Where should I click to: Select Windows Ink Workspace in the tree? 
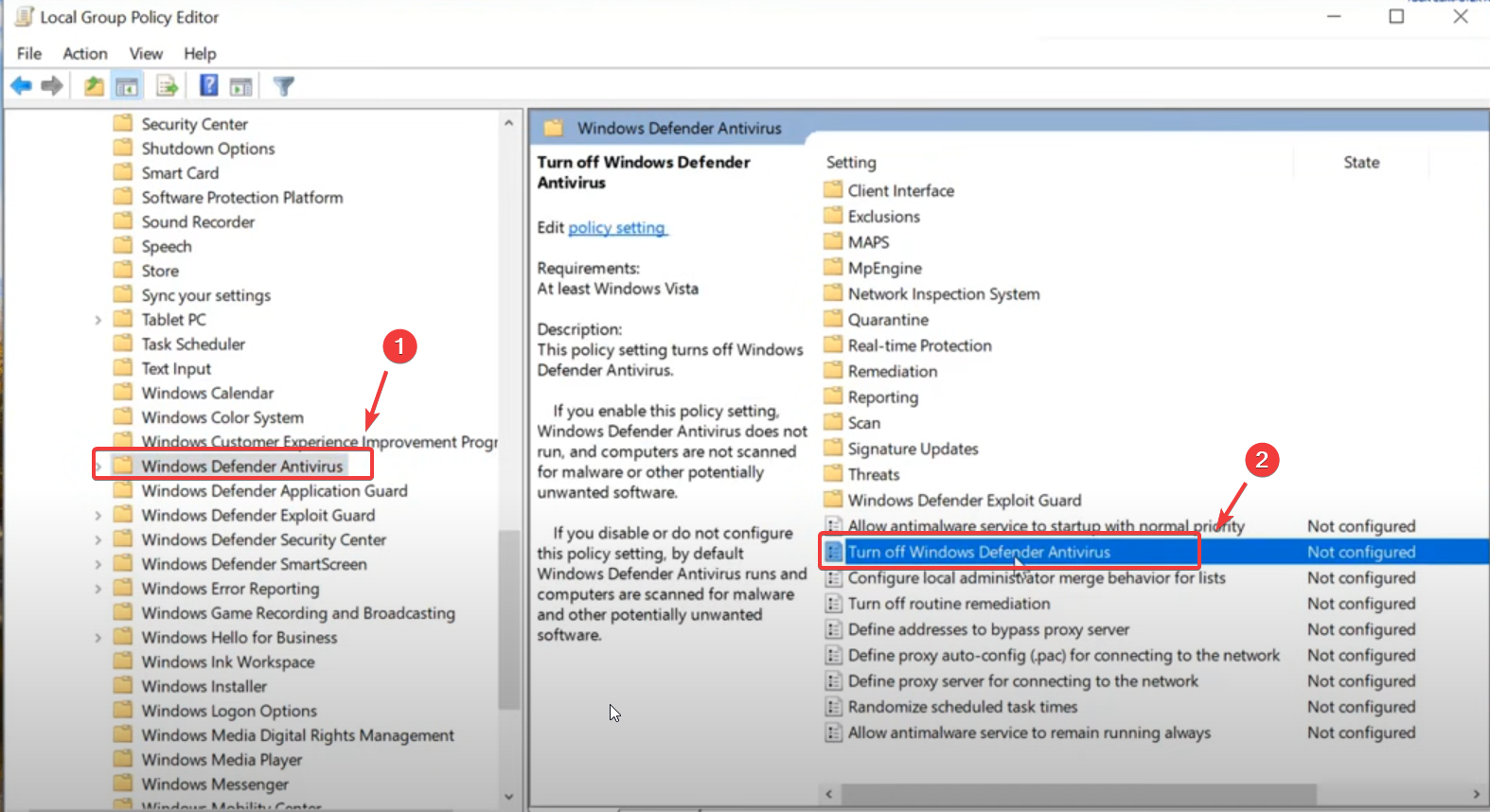tap(228, 662)
